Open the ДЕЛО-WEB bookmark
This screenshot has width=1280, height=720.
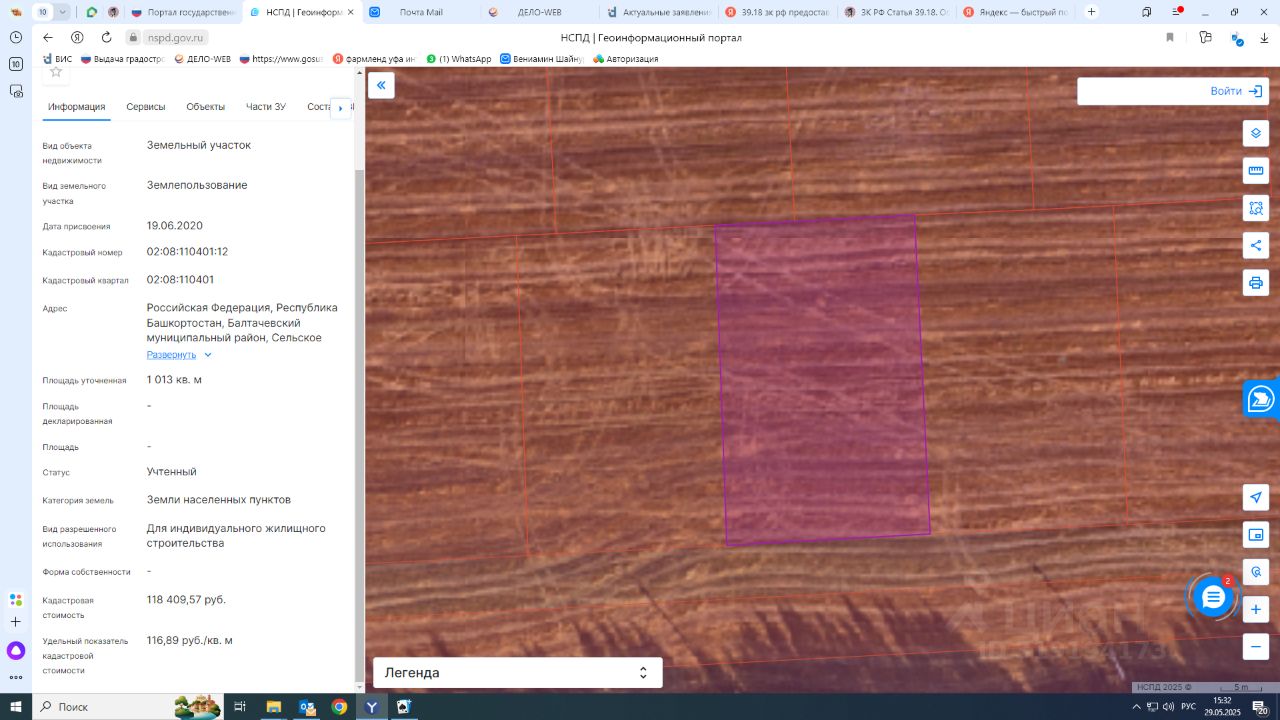202,59
